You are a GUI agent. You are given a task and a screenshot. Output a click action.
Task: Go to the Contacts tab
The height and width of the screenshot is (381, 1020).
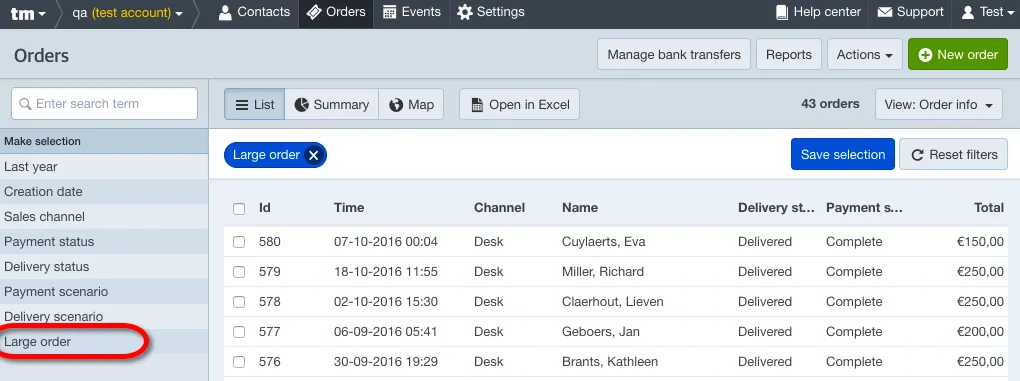(254, 12)
